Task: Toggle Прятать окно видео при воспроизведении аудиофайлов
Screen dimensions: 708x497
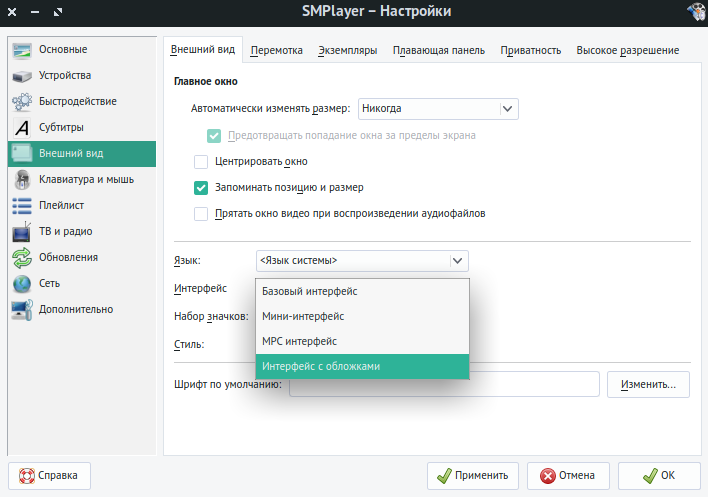Action: coord(201,213)
